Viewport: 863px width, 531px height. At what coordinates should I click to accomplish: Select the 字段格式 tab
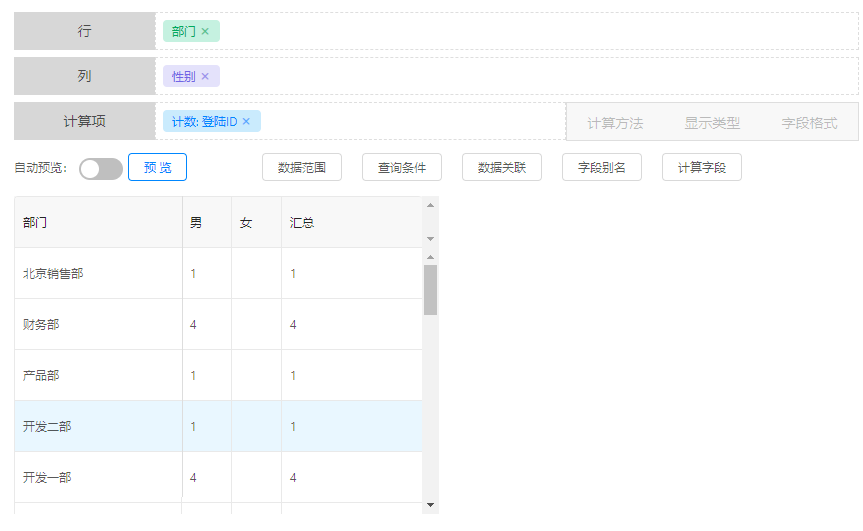[x=809, y=123]
